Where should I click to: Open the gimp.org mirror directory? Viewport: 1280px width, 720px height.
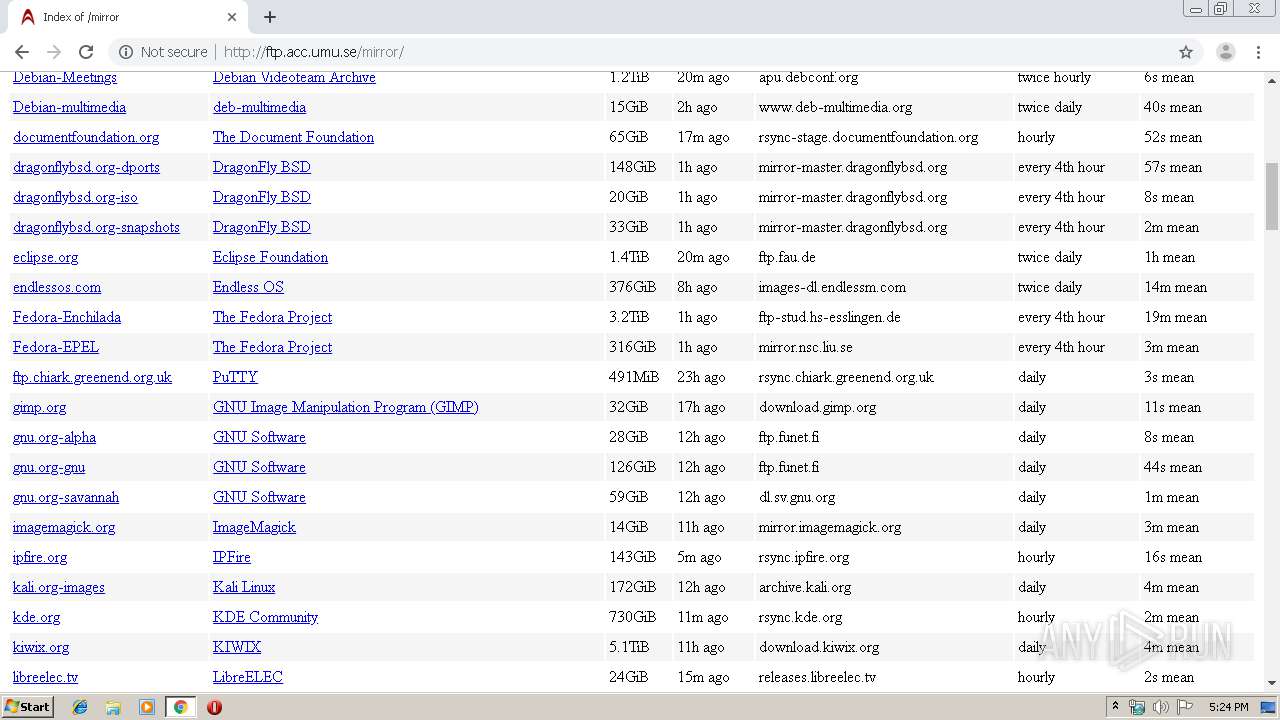(40, 407)
